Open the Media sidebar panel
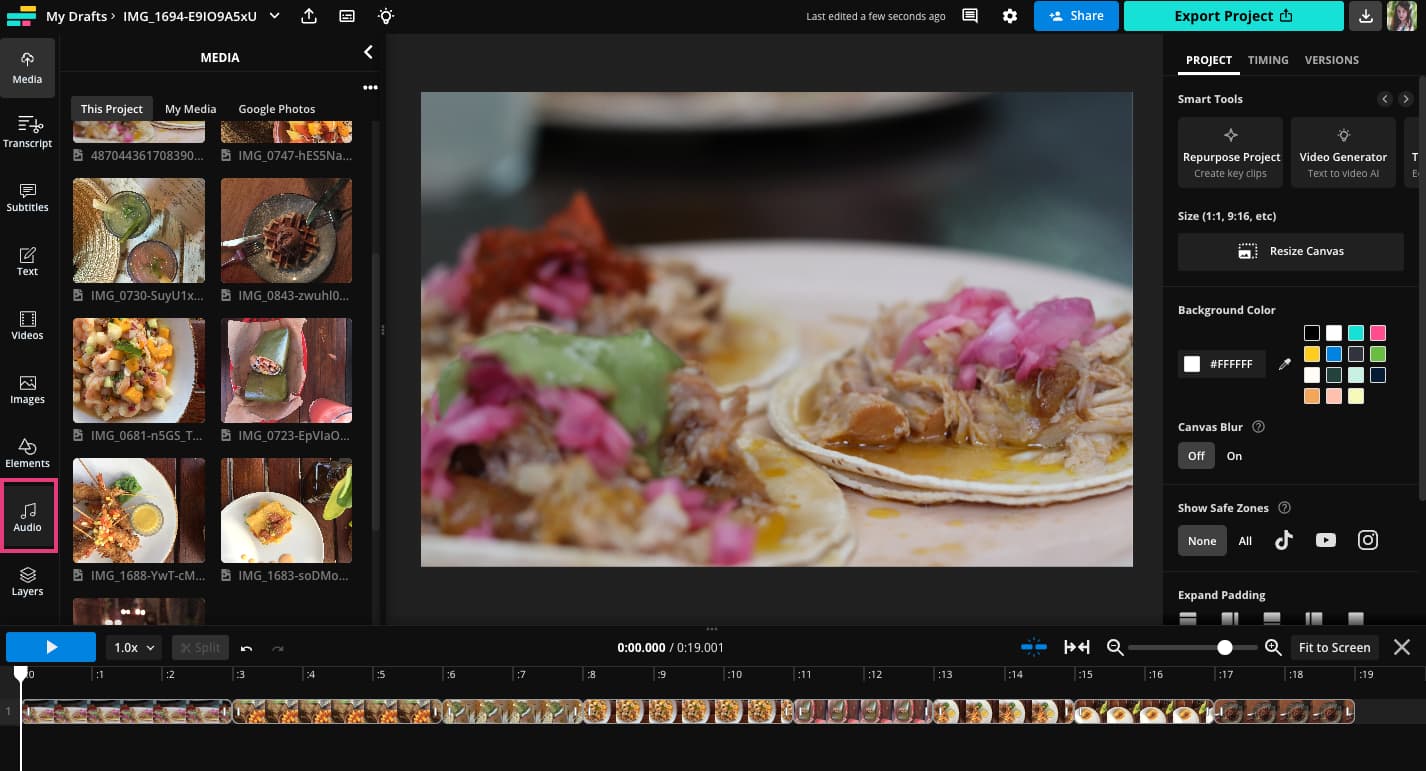 click(x=27, y=68)
